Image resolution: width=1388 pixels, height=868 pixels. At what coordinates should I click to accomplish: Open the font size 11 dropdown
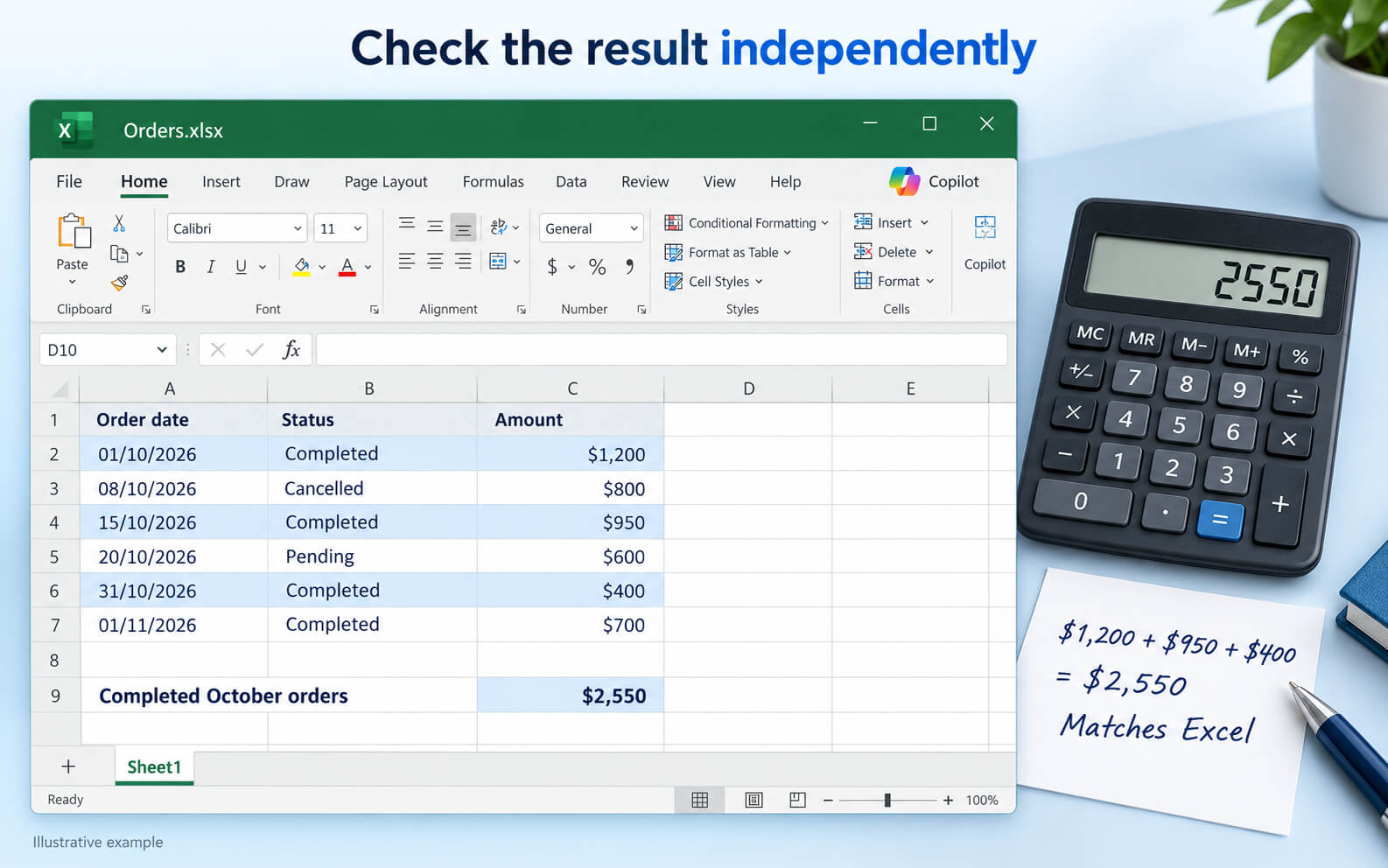[x=340, y=228]
